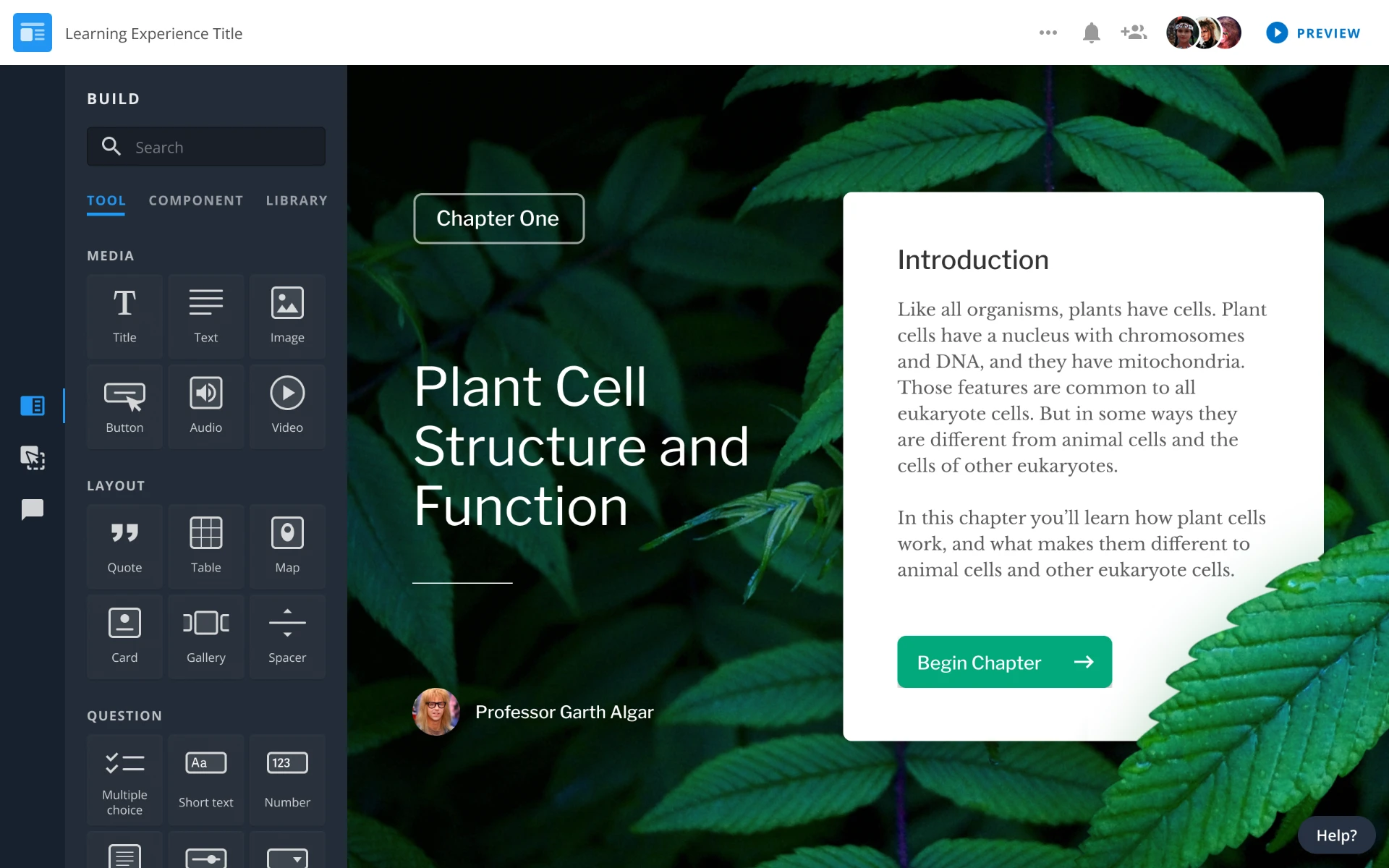The image size is (1389, 868).
Task: Click the Chapter One label button
Action: 498,218
